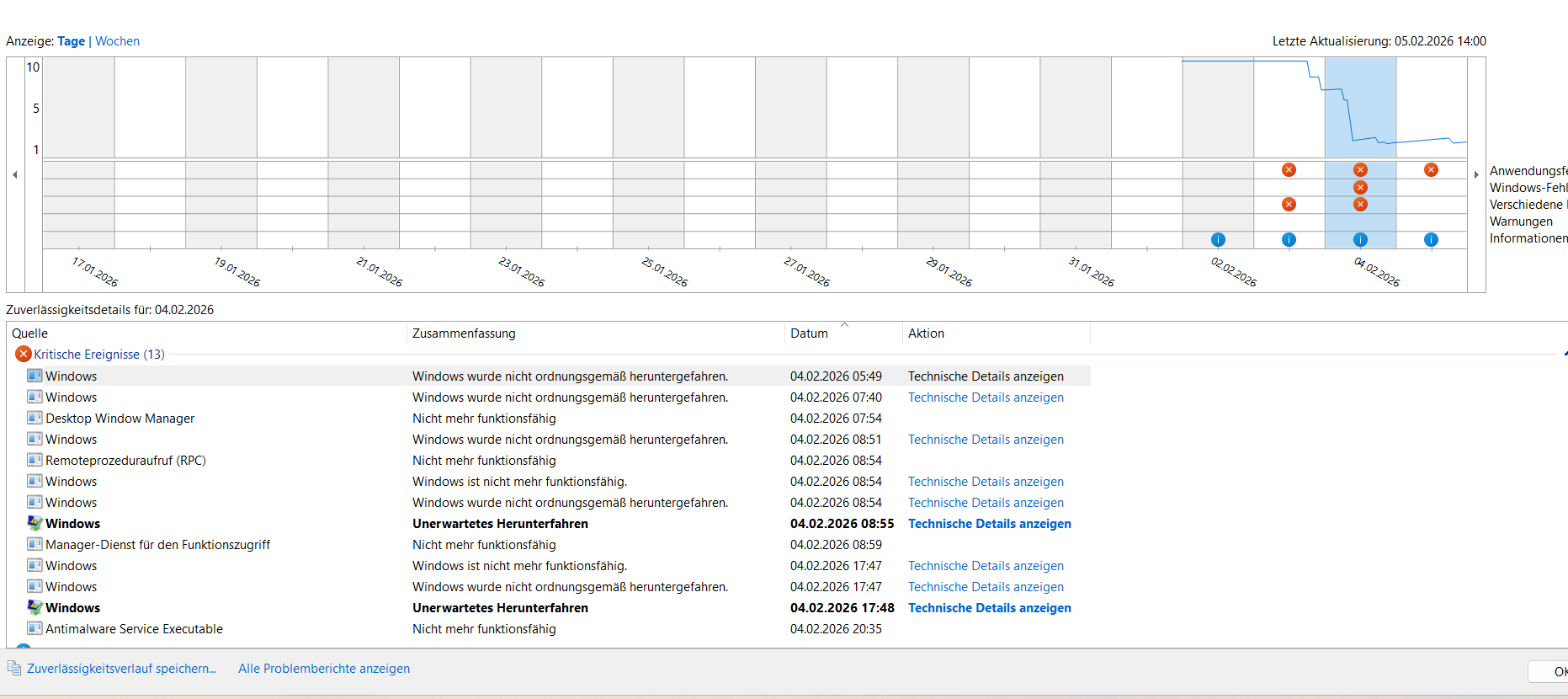Open technical details for 08:55 Unerwartetes Herunterfahren

coord(990,524)
